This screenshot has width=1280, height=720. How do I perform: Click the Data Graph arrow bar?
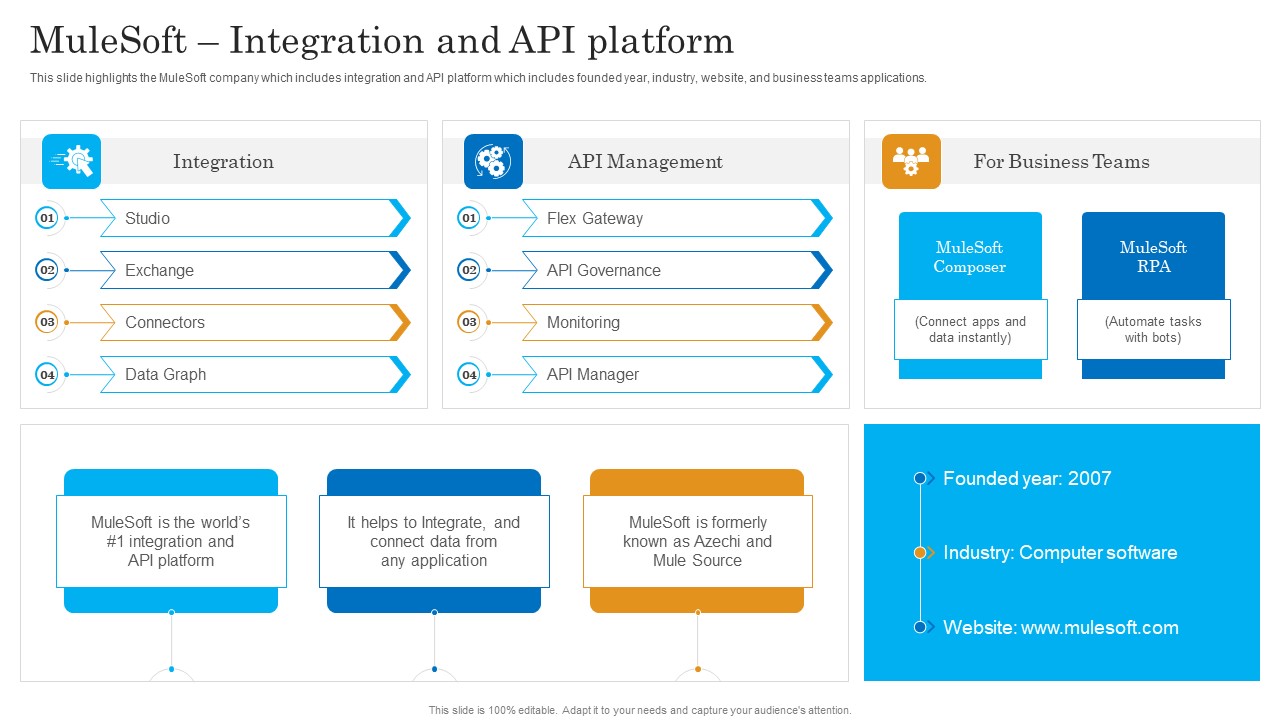(255, 374)
